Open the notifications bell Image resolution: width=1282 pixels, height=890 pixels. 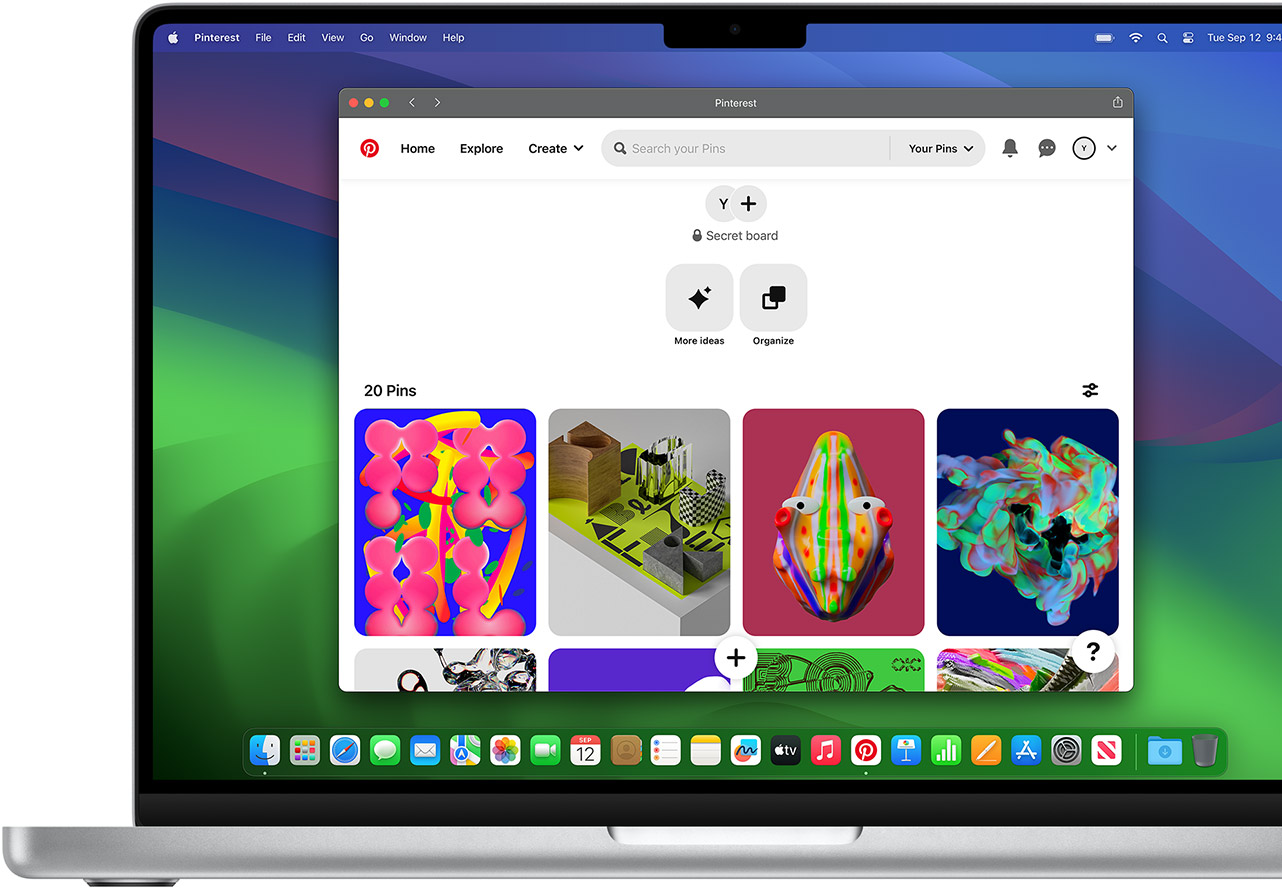click(x=1010, y=149)
